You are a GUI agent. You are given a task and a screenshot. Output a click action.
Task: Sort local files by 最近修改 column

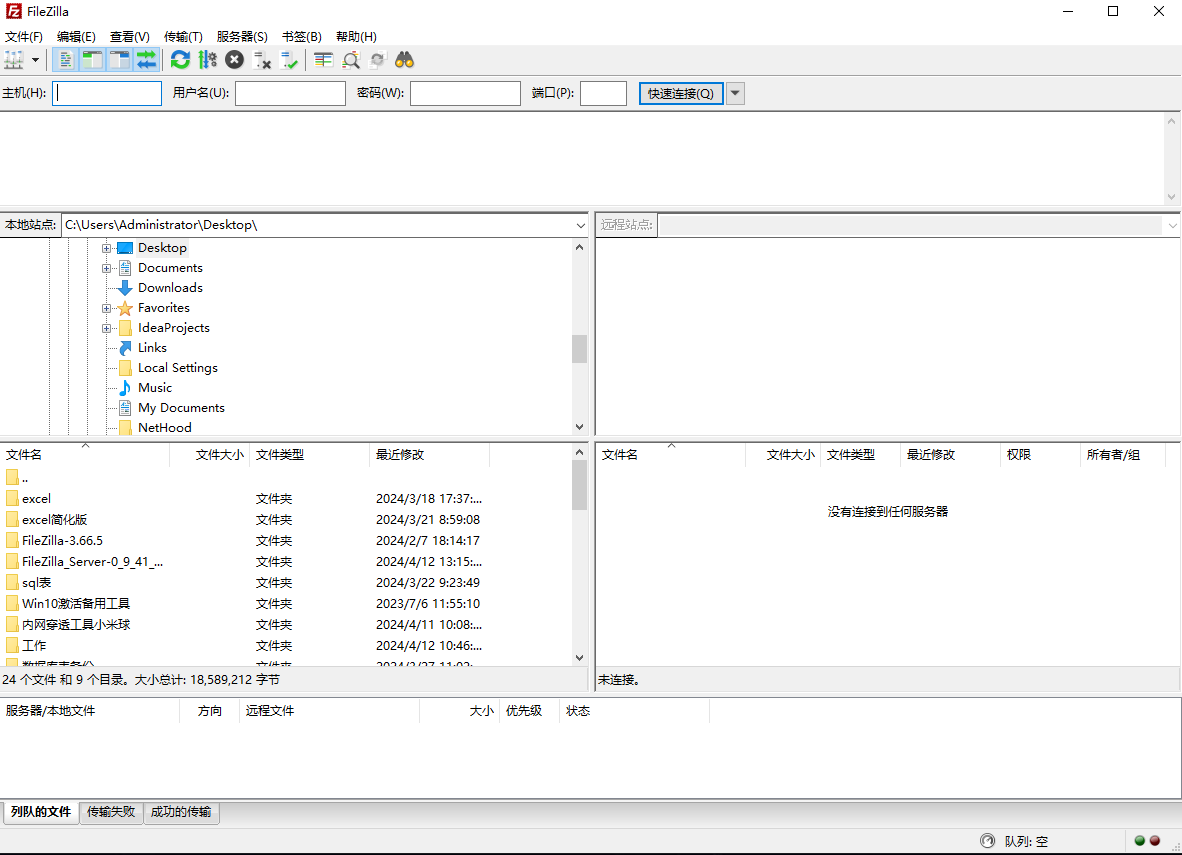pos(430,455)
